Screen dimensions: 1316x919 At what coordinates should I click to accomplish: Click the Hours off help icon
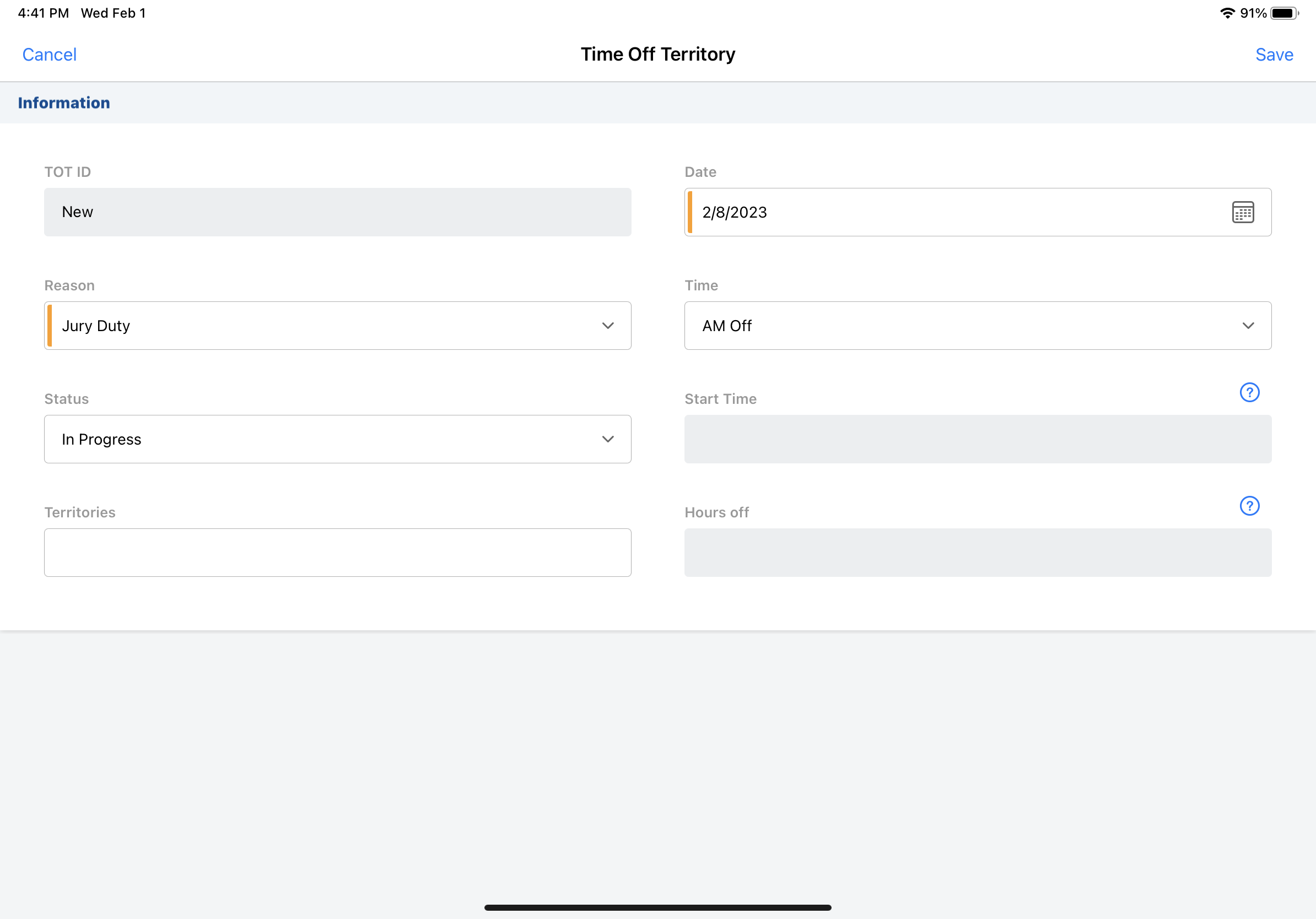(1249, 506)
